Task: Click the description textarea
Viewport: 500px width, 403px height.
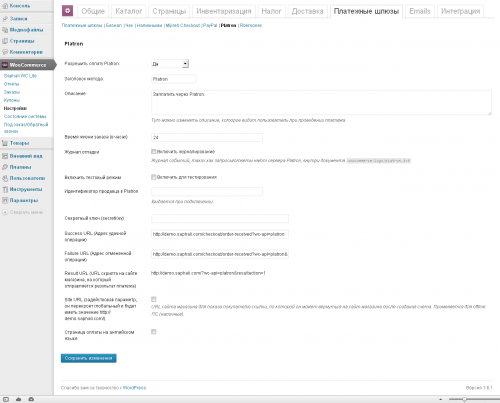Action: 321,102
